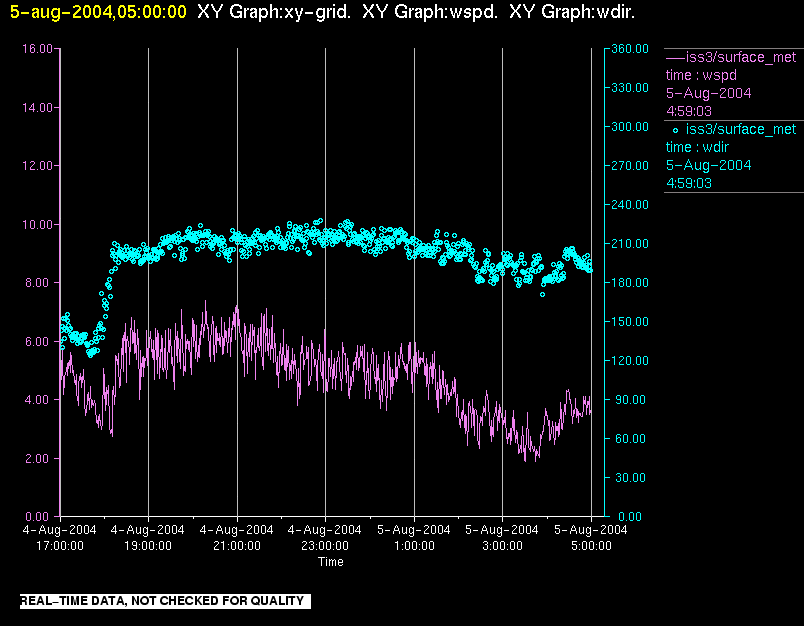Click the 'Time' x-axis title

(x=331, y=562)
